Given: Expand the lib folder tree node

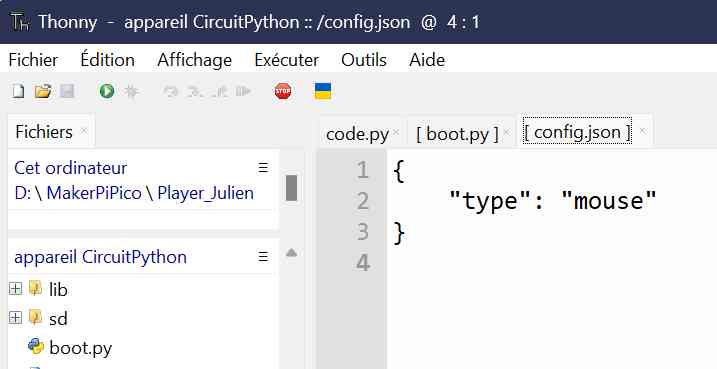Looking at the screenshot, I should click(x=16, y=289).
